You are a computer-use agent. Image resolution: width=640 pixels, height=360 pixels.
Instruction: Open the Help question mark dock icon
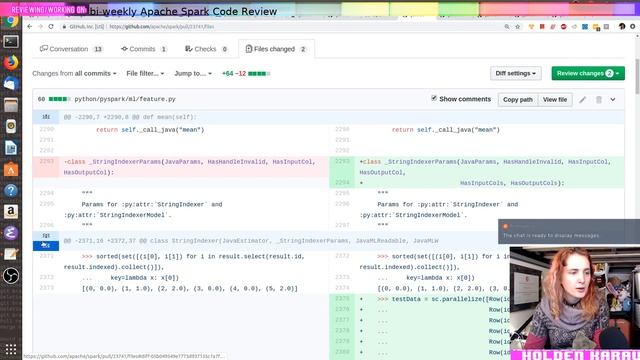(x=11, y=190)
